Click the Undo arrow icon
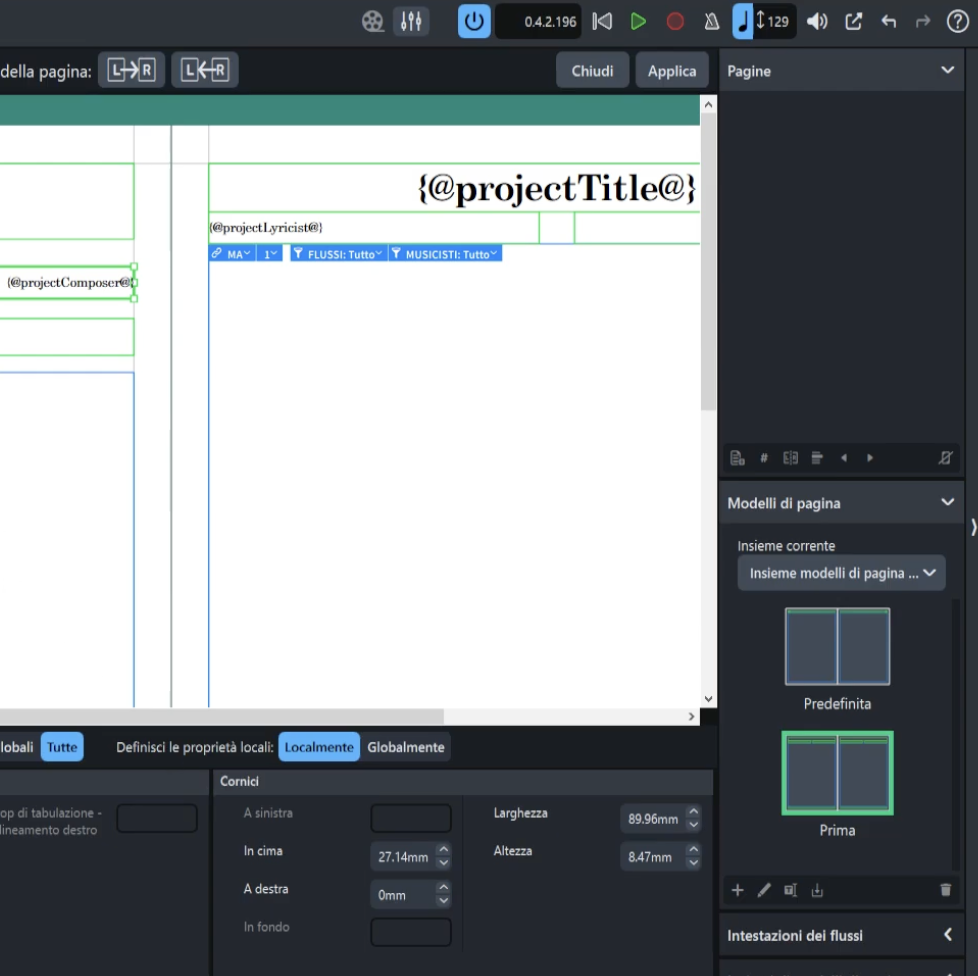This screenshot has height=976, width=978. pos(888,21)
